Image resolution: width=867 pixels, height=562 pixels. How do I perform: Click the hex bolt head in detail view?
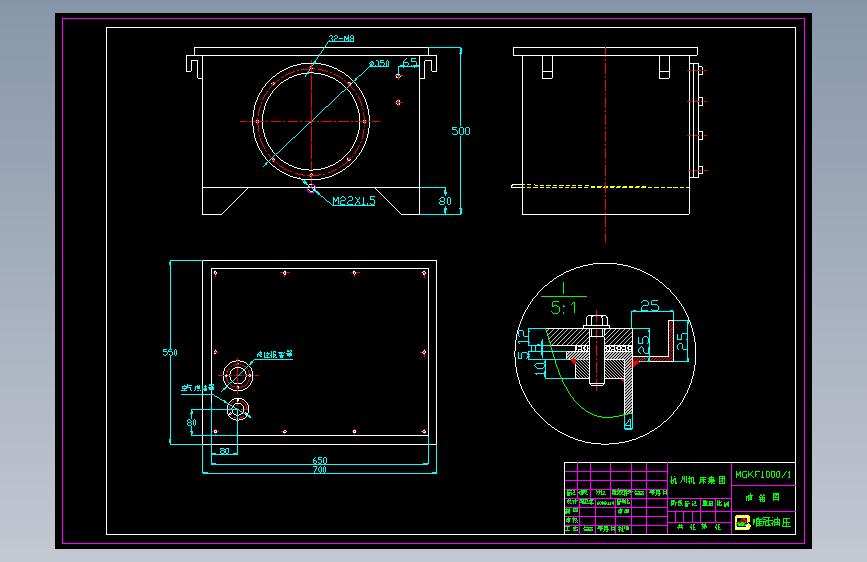tap(597, 321)
